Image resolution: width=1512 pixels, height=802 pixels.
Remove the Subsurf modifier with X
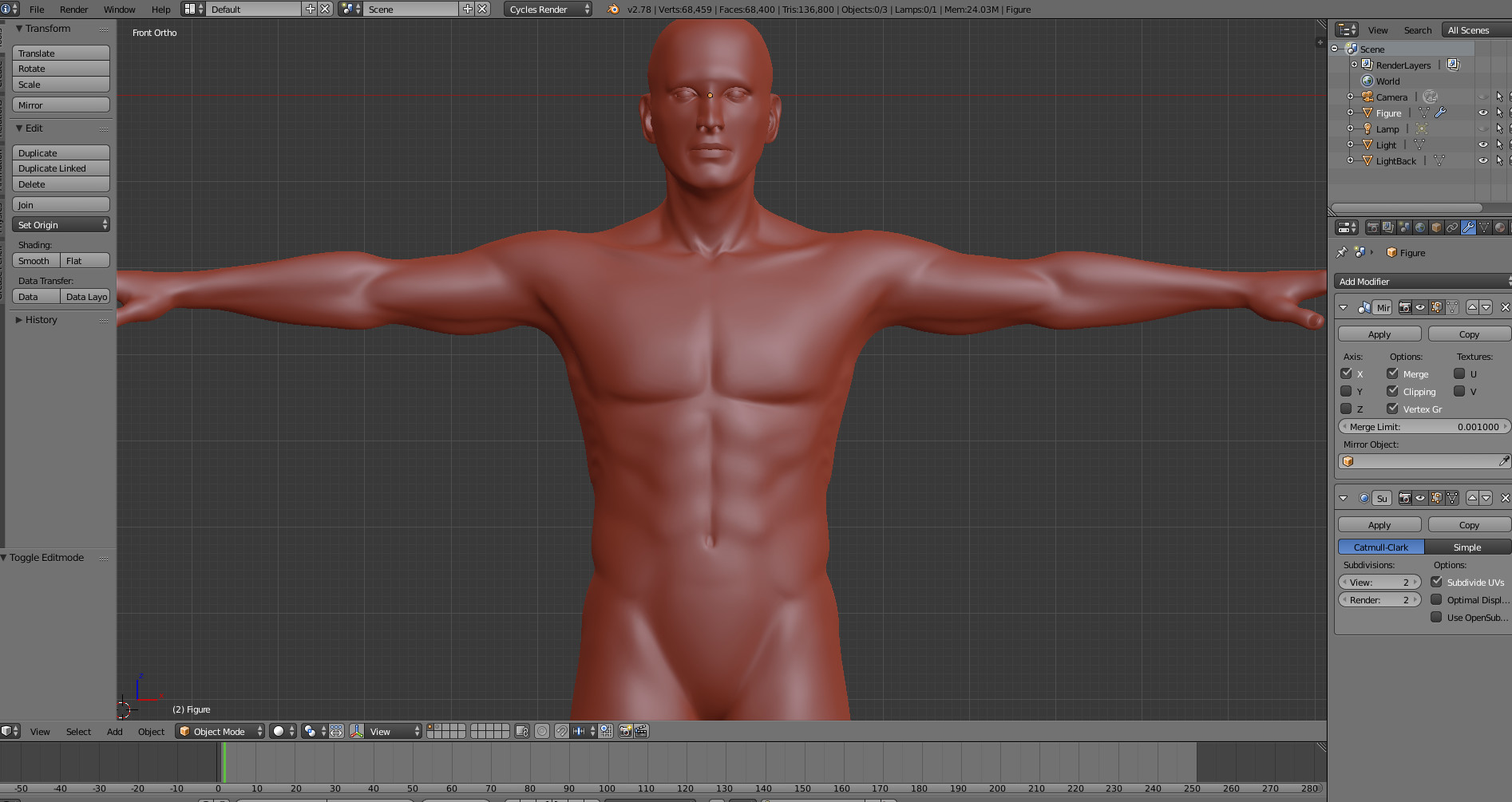[1505, 498]
